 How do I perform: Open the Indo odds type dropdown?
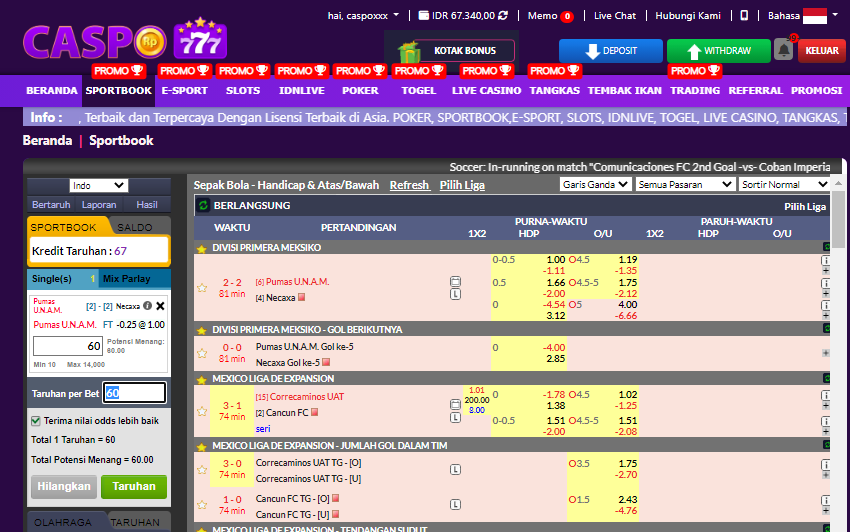click(x=98, y=185)
